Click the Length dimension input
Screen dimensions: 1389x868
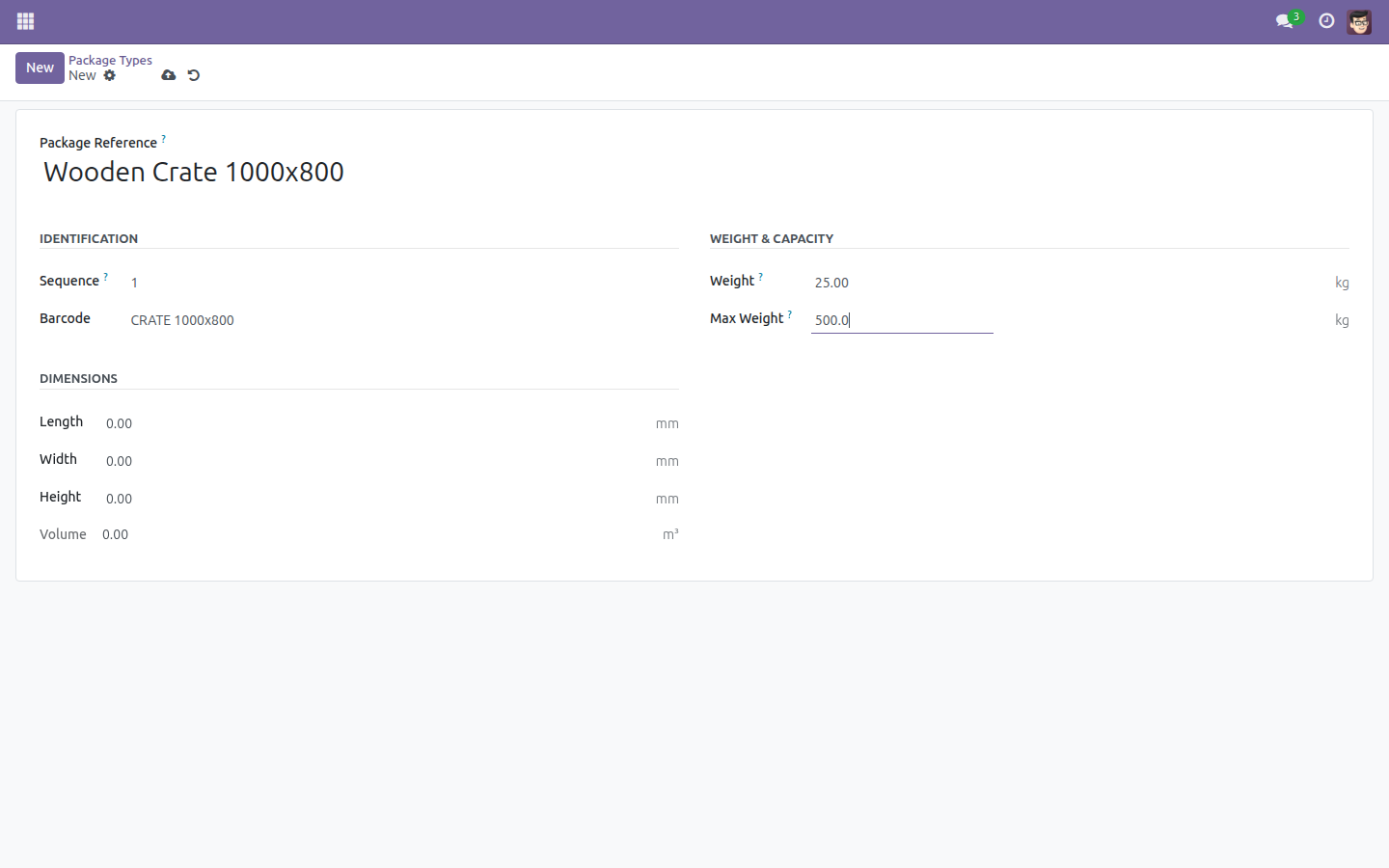click(x=376, y=423)
